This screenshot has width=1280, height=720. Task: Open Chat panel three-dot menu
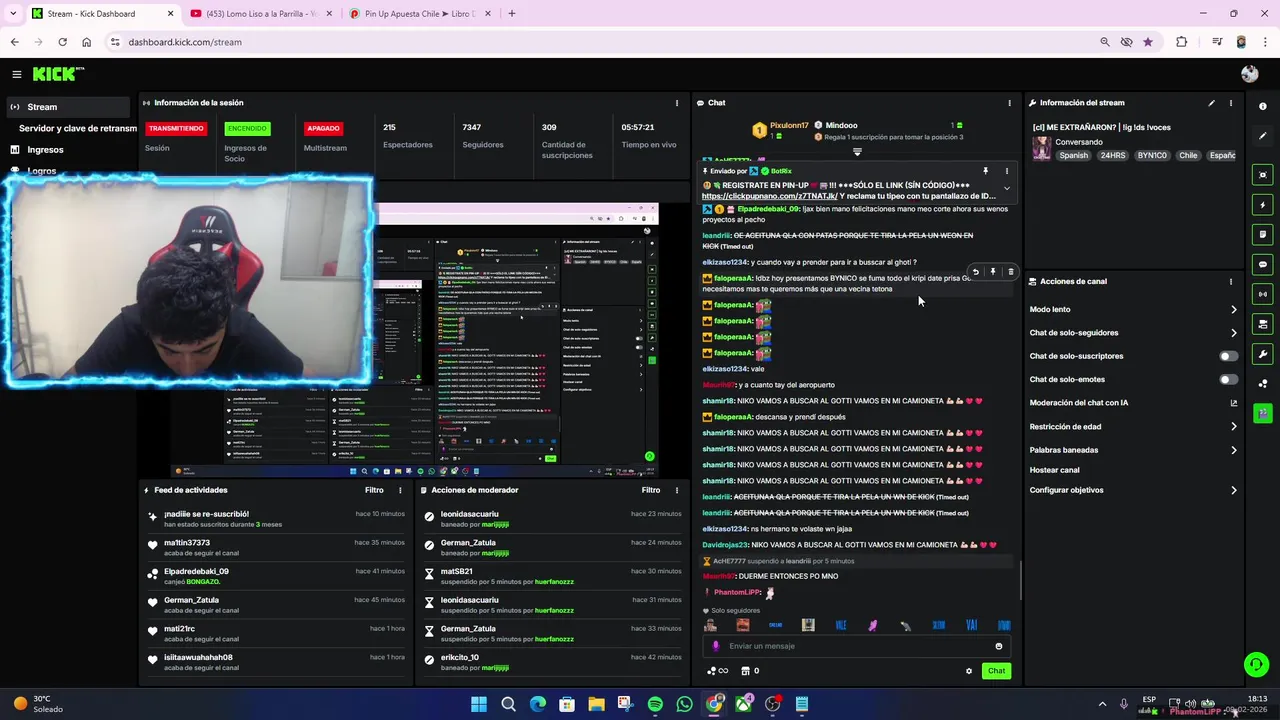(1009, 103)
